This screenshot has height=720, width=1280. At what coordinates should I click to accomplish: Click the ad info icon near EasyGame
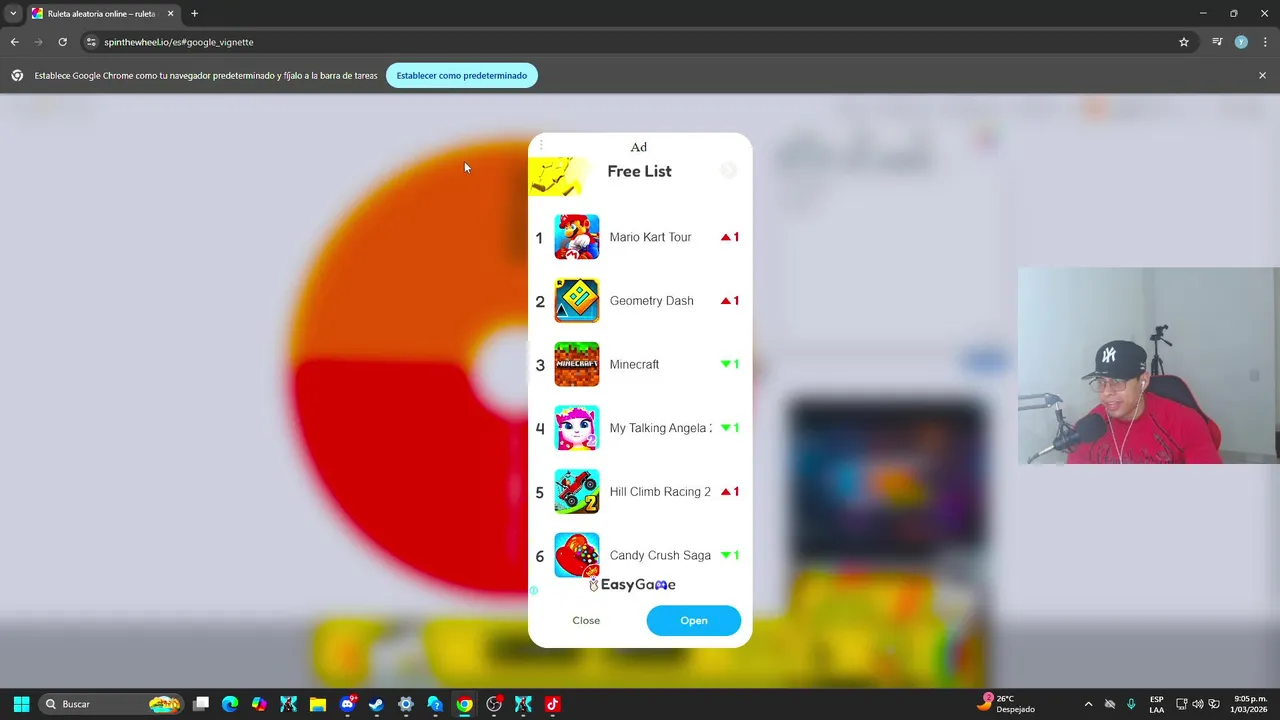534,590
